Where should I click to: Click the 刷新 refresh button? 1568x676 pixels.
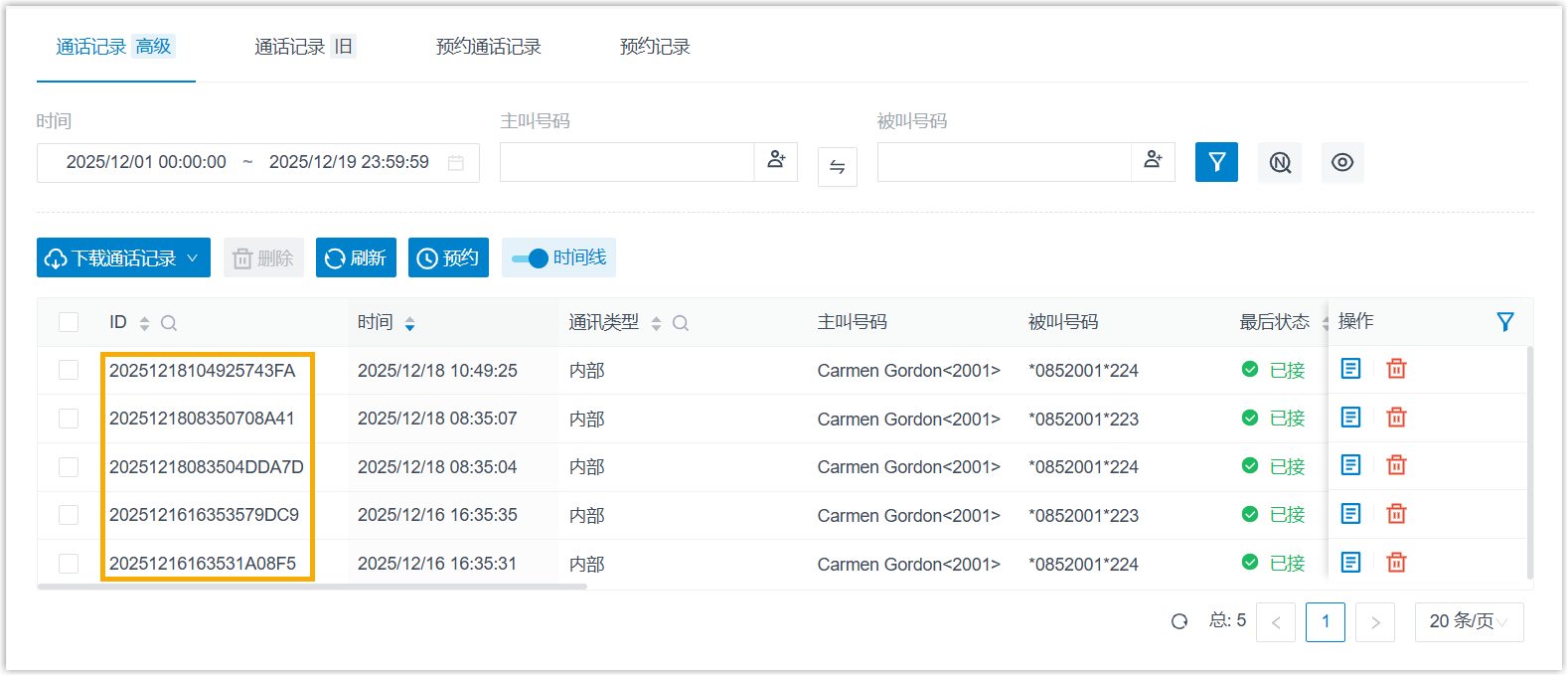tap(356, 258)
